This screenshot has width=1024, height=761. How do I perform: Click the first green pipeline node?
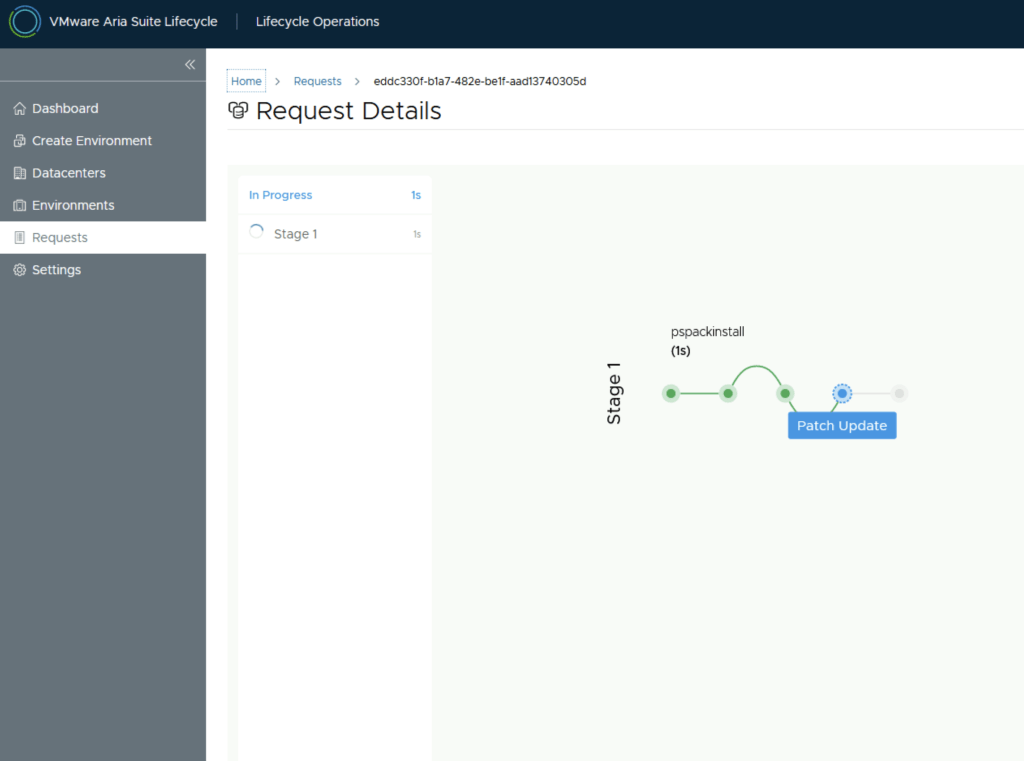671,394
